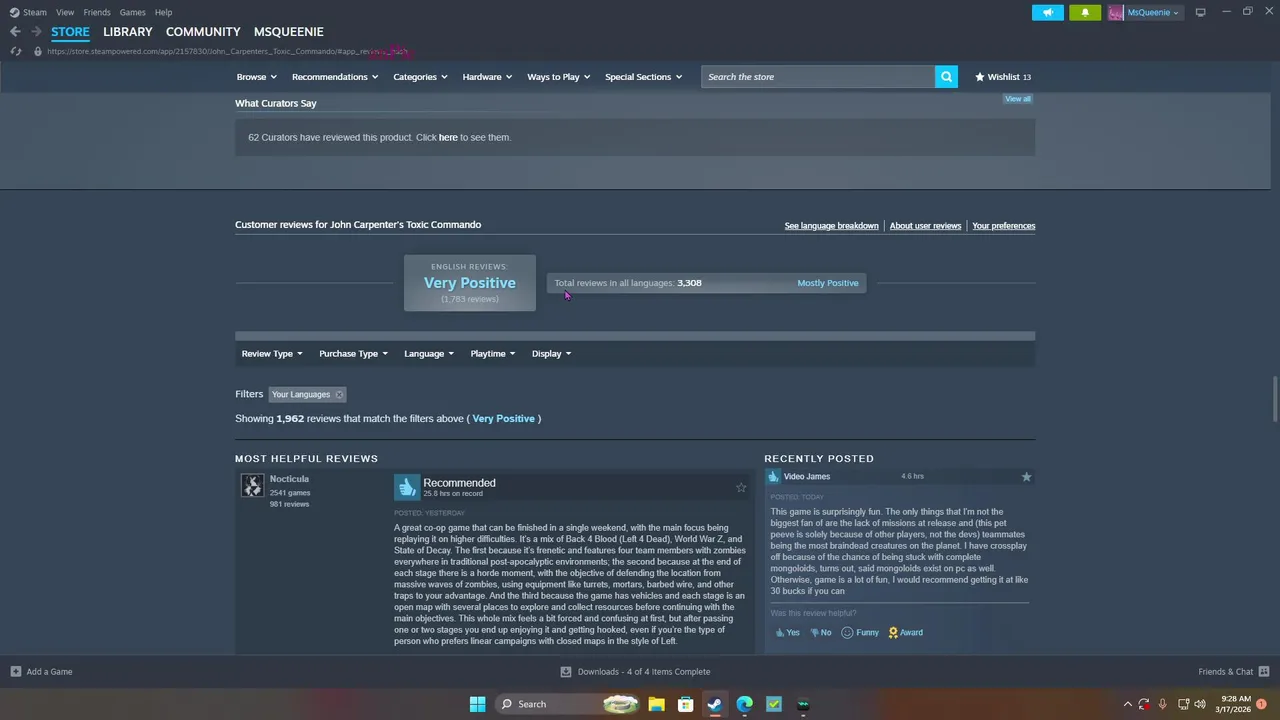This screenshot has width=1280, height=720.
Task: Open Microsoft Edge from taskbar
Action: point(745,704)
